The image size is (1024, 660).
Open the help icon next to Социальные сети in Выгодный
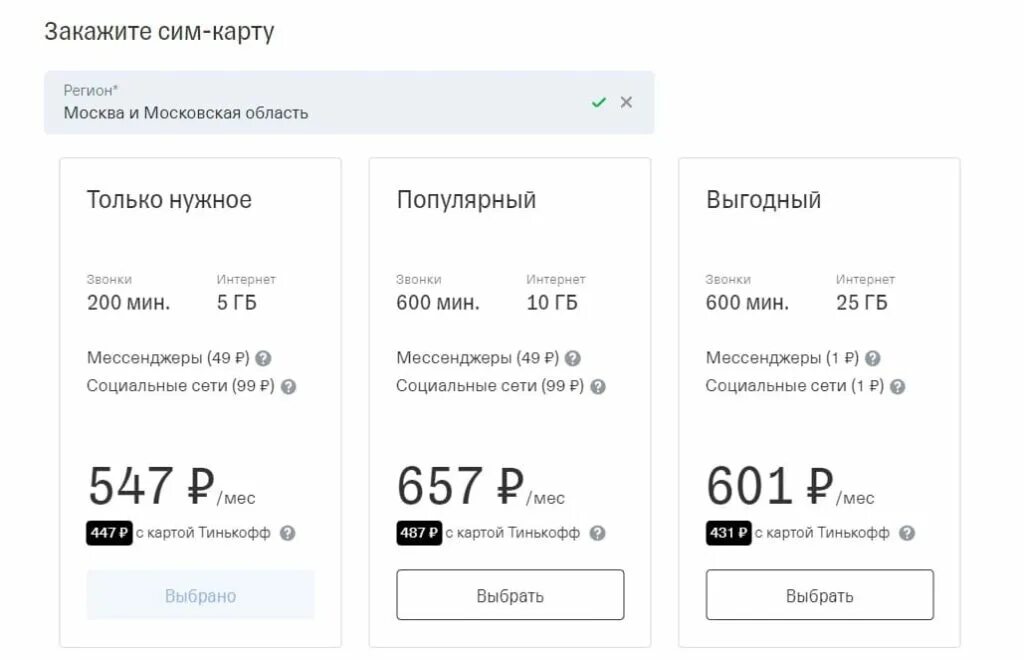coord(897,386)
